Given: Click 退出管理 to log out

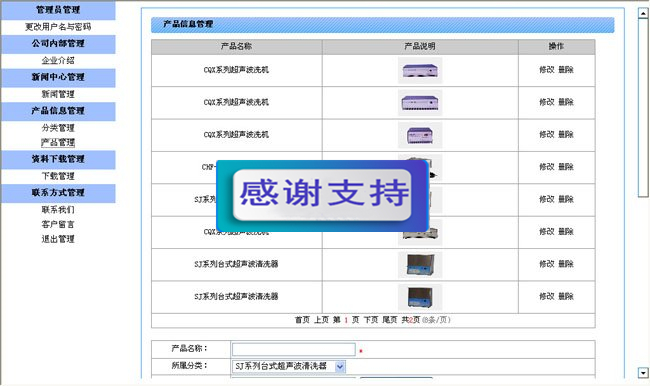Looking at the screenshot, I should click(58, 239).
